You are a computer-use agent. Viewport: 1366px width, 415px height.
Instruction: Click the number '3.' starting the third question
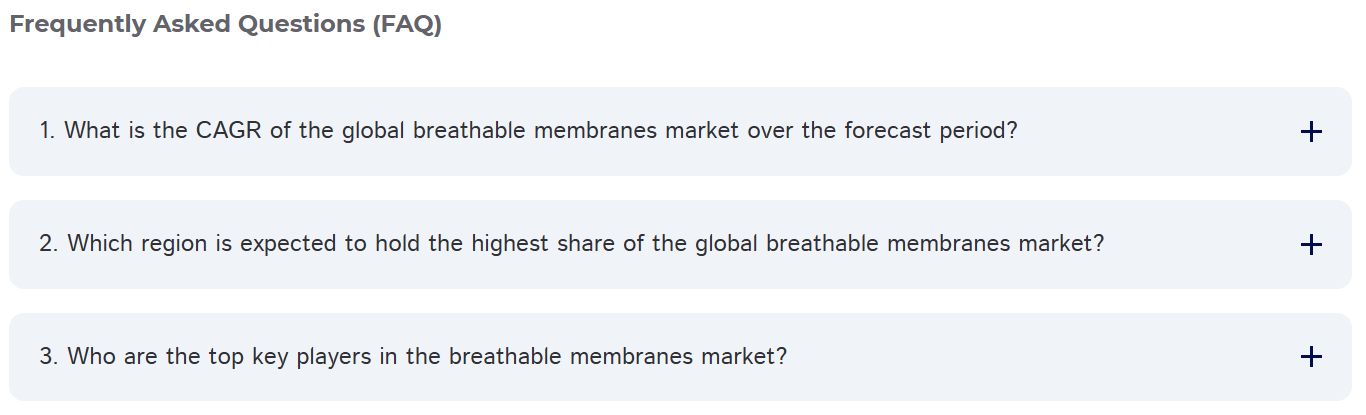(50, 357)
